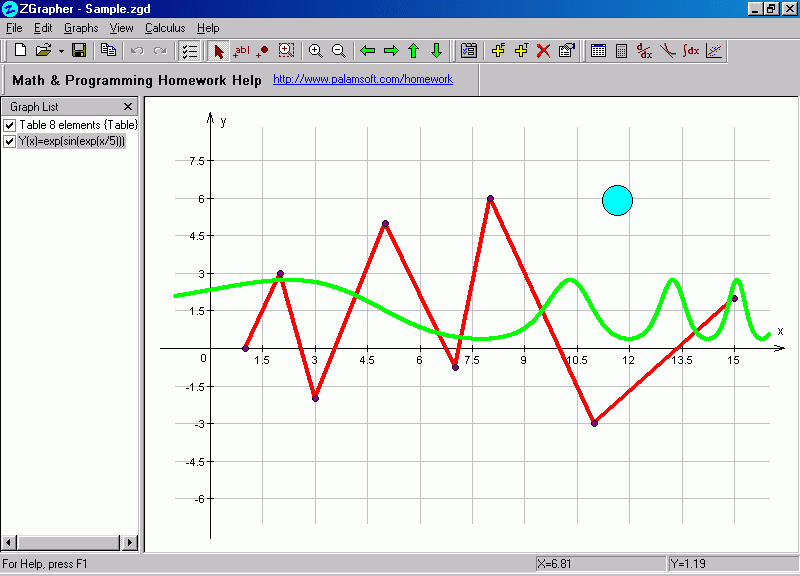Redo the last undone action
This screenshot has height=576, width=800.
(x=160, y=51)
